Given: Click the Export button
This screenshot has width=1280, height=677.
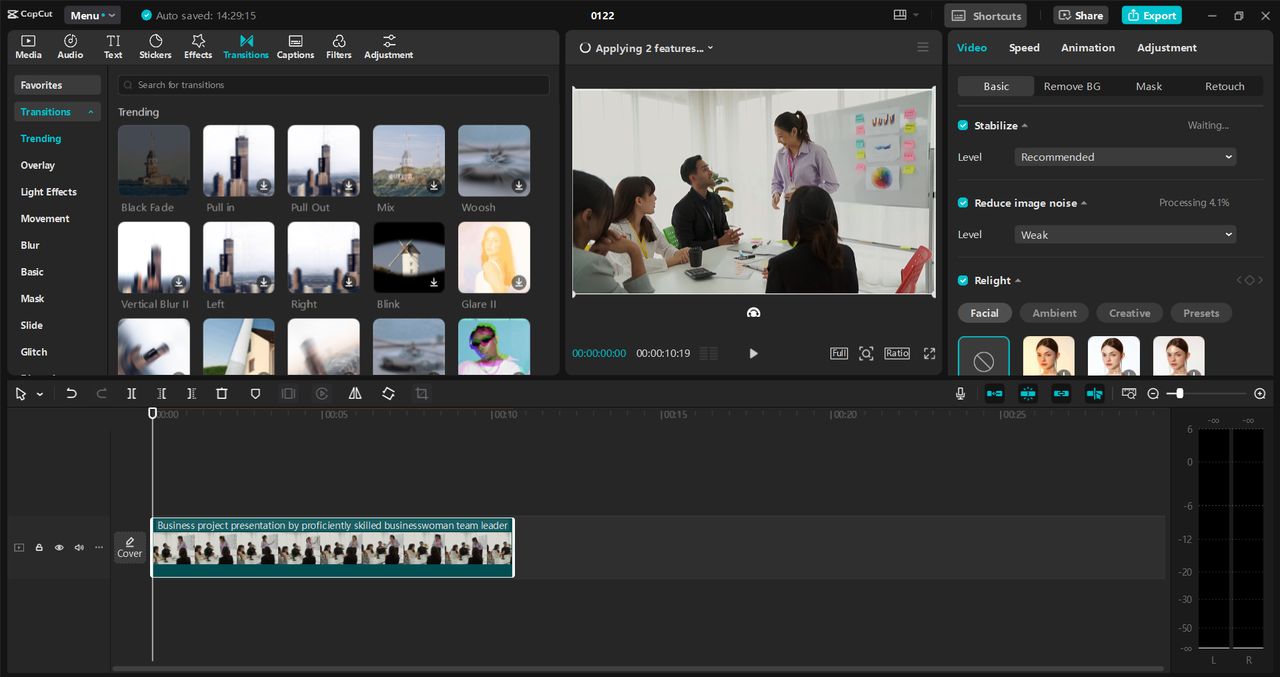Looking at the screenshot, I should click(1152, 15).
